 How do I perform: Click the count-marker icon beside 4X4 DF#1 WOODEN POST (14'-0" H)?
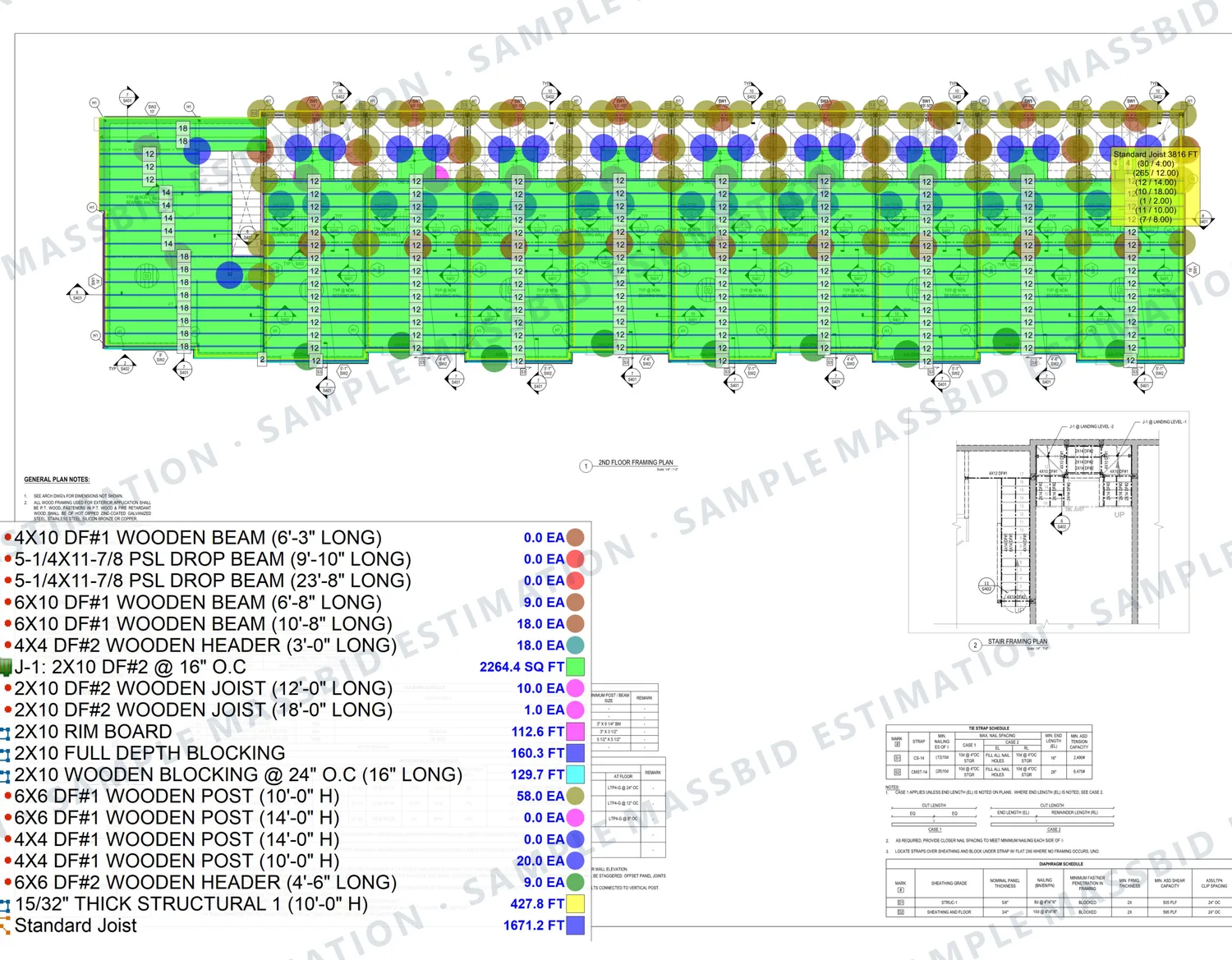[x=7, y=840]
